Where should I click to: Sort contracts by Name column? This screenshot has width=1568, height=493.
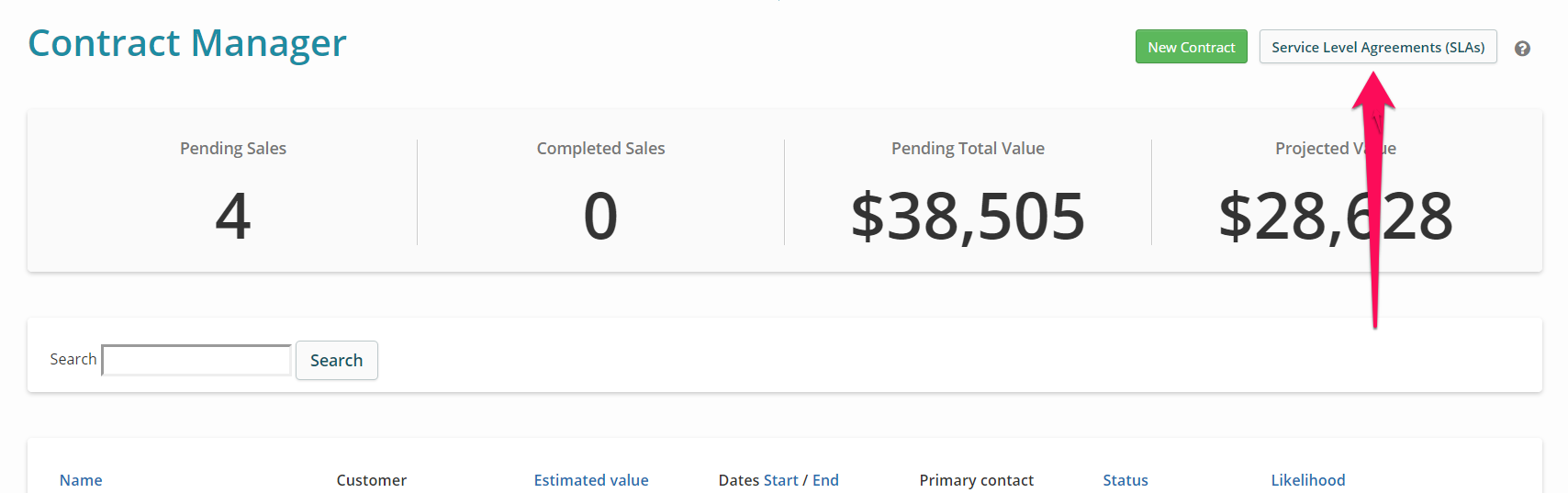pyautogui.click(x=81, y=480)
